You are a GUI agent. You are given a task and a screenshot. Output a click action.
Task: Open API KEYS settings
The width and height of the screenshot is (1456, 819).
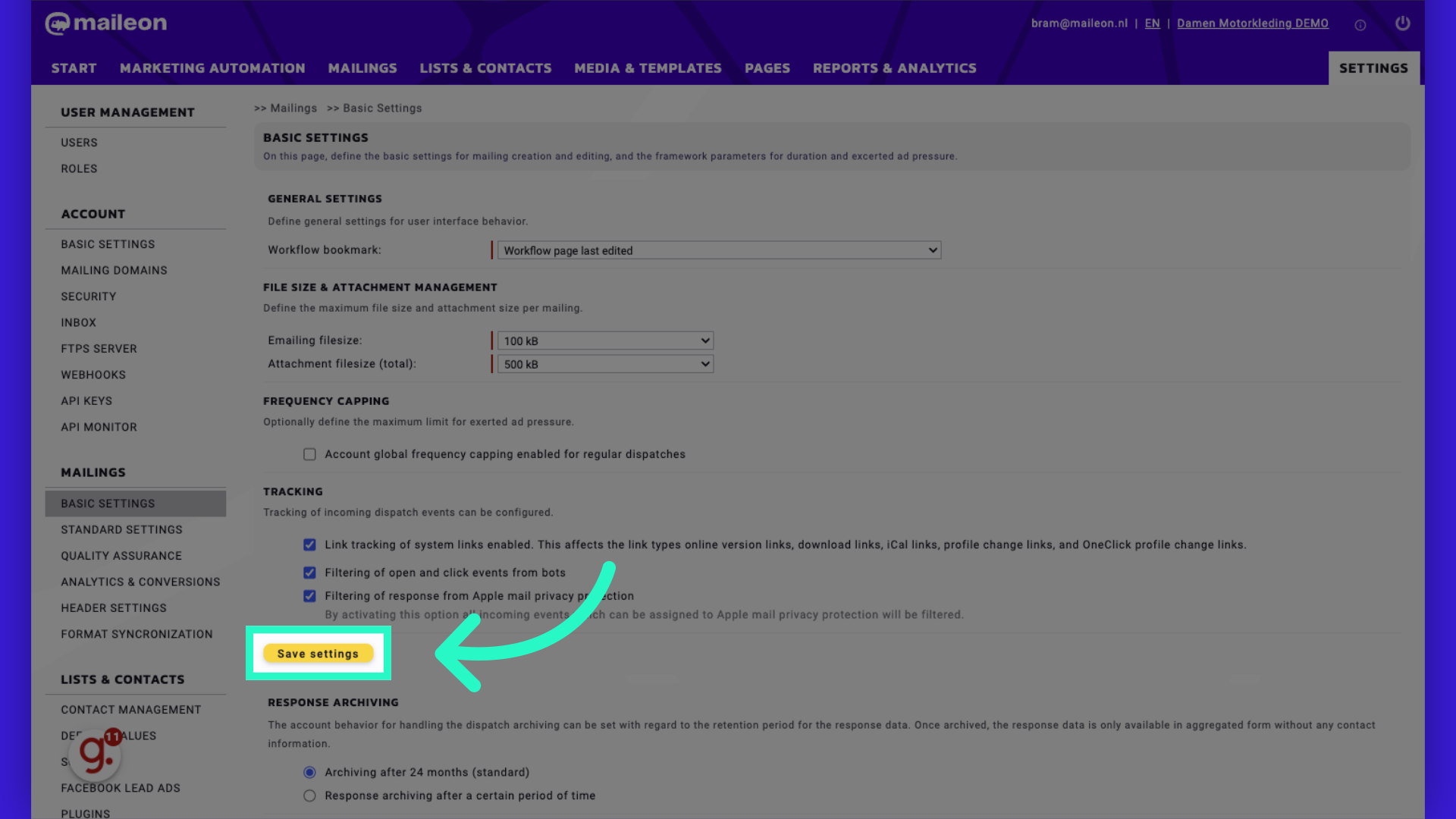[x=86, y=400]
